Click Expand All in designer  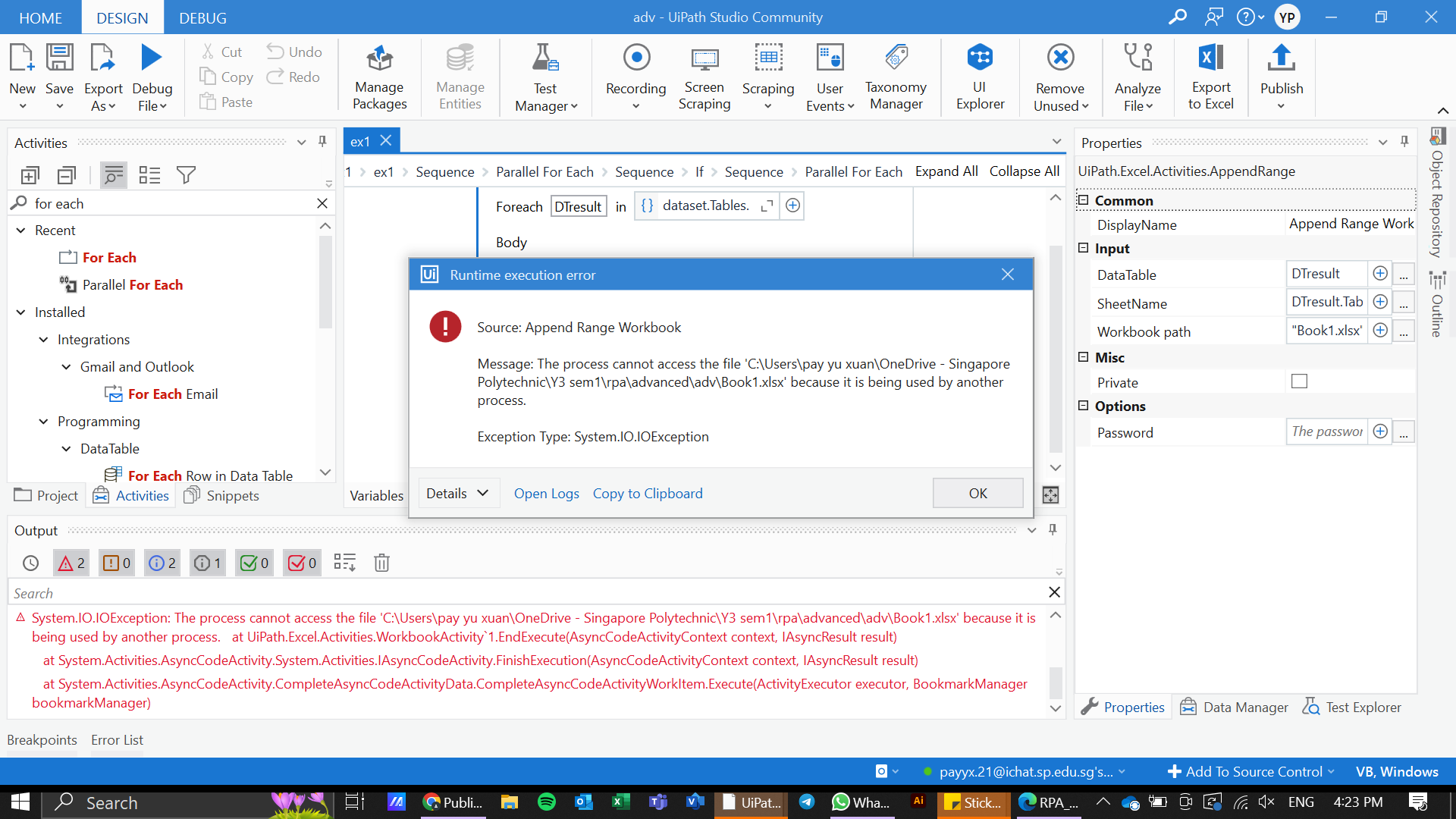click(946, 171)
